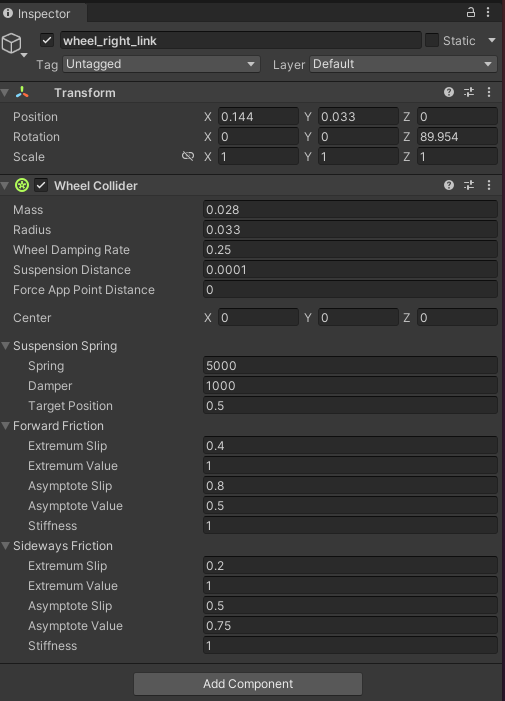Open Transform presets icon
Image resolution: width=505 pixels, height=701 pixels.
coord(469,92)
